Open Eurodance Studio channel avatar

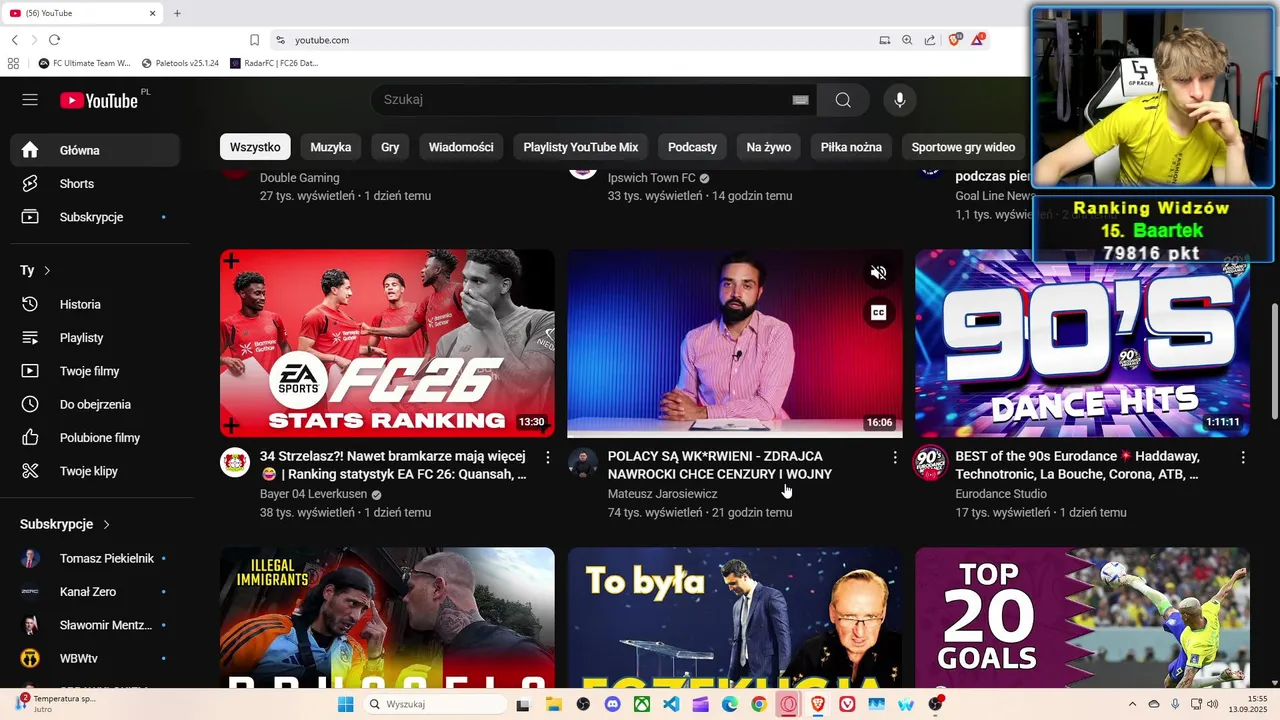[931, 462]
